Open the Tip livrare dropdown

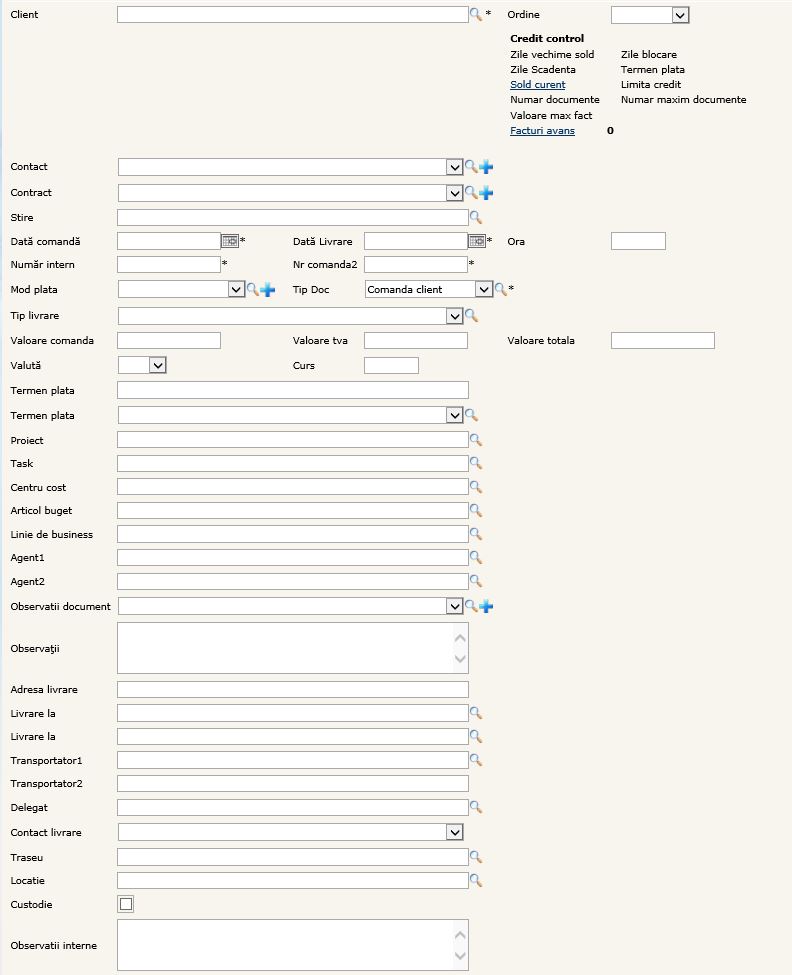pyautogui.click(x=455, y=316)
